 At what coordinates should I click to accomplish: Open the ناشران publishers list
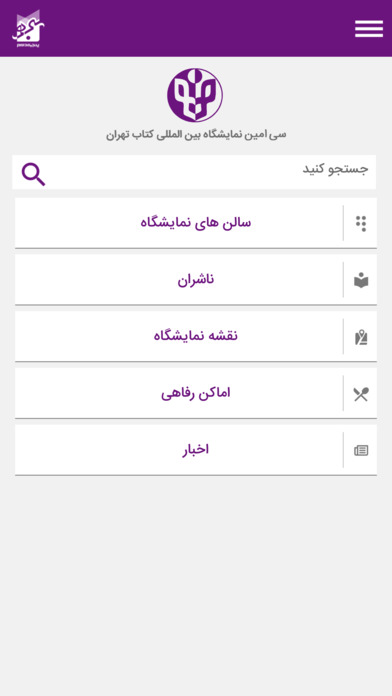coord(196,280)
